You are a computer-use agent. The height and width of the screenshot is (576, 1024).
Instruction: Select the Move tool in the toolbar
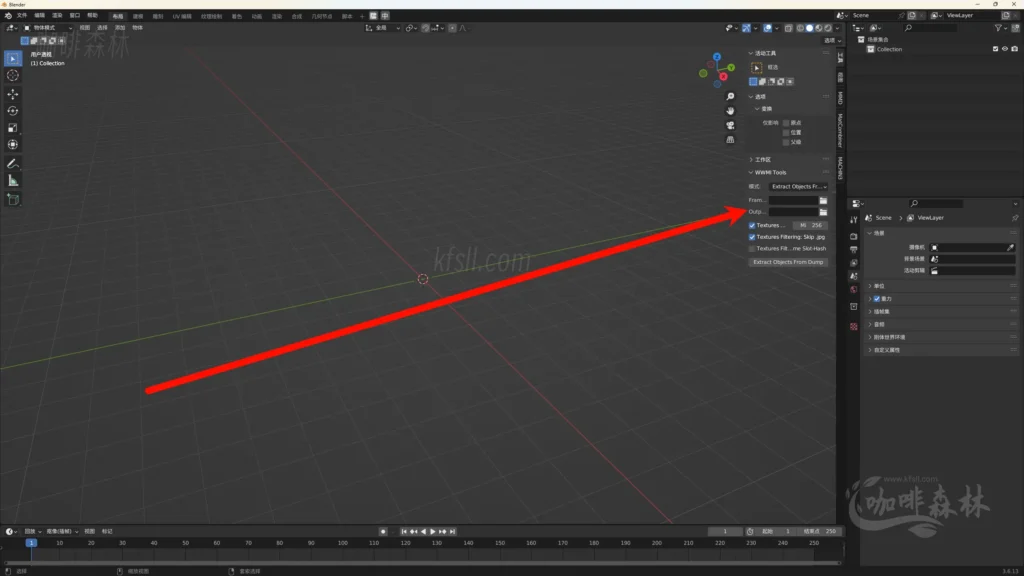(x=13, y=93)
